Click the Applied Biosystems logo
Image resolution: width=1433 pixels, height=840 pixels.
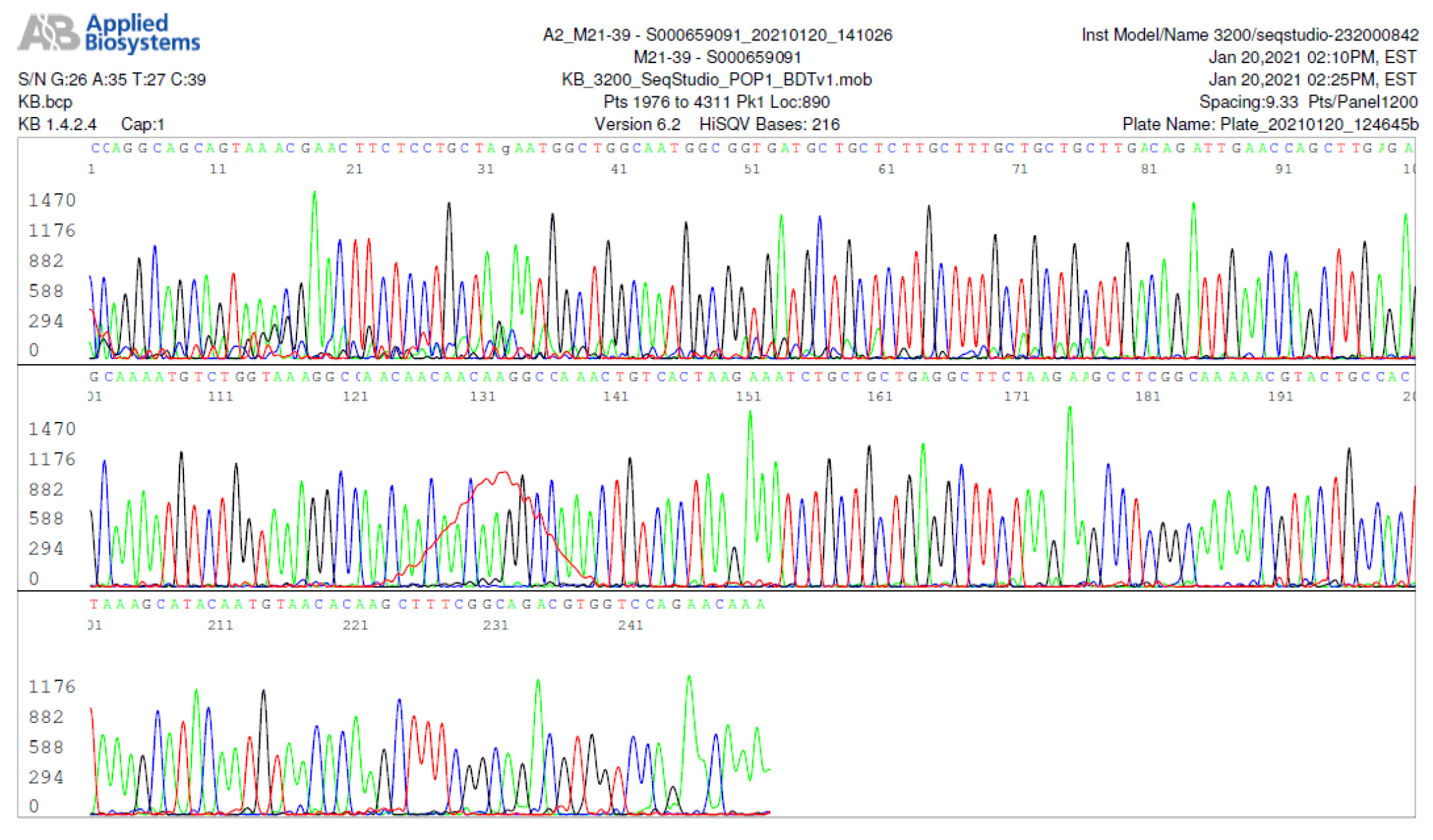(x=109, y=33)
